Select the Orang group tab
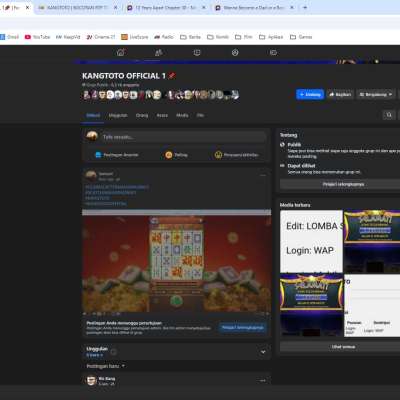Viewport: 400px width, 400px height. click(142, 115)
